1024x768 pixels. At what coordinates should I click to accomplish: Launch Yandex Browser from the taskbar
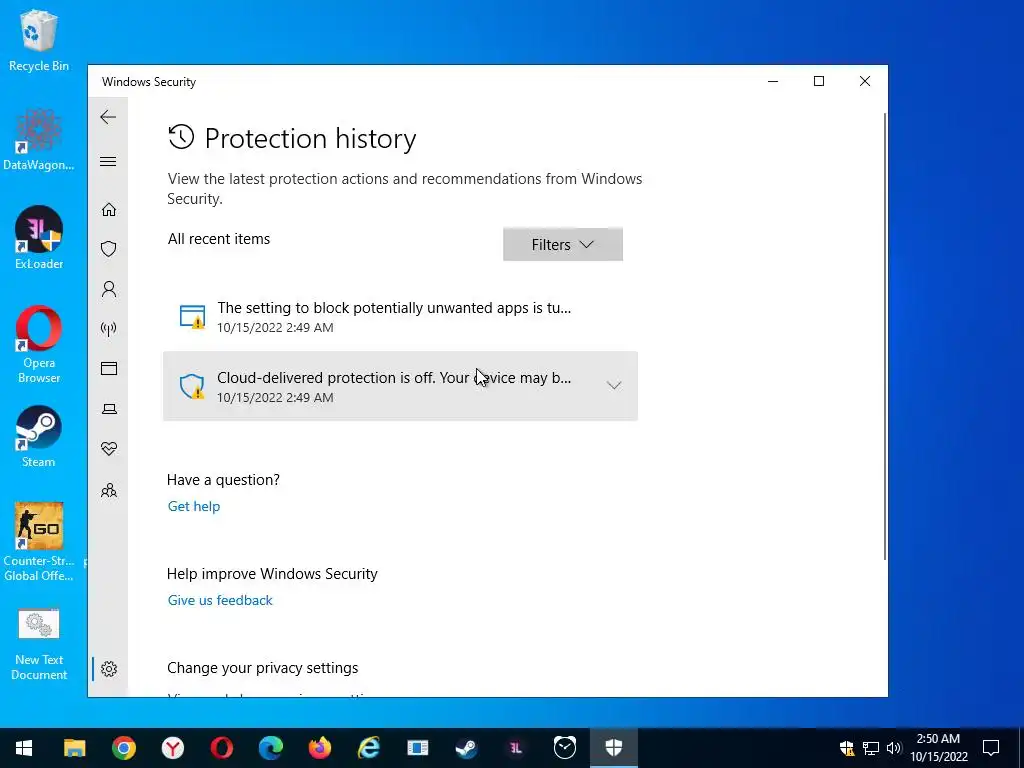(172, 748)
